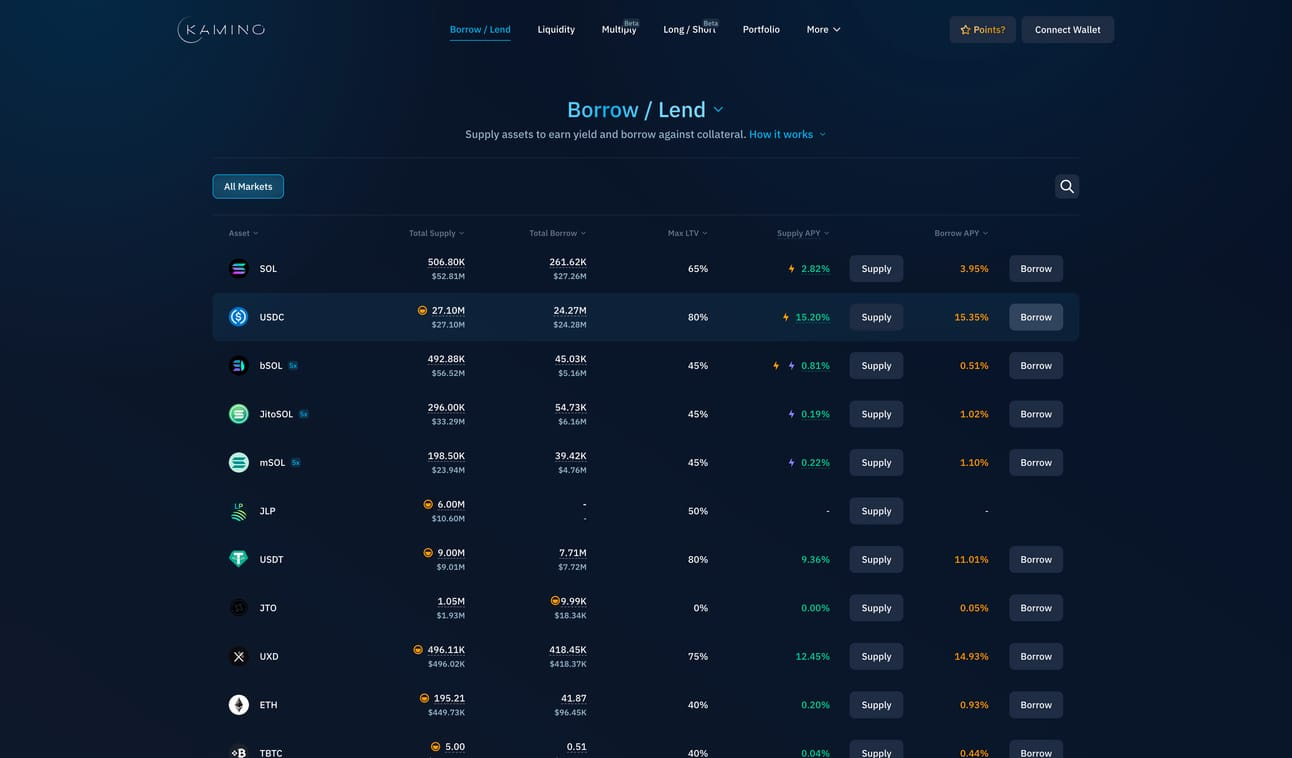The image size is (1292, 758).
Task: Click the JTO asset name
Action: click(268, 608)
